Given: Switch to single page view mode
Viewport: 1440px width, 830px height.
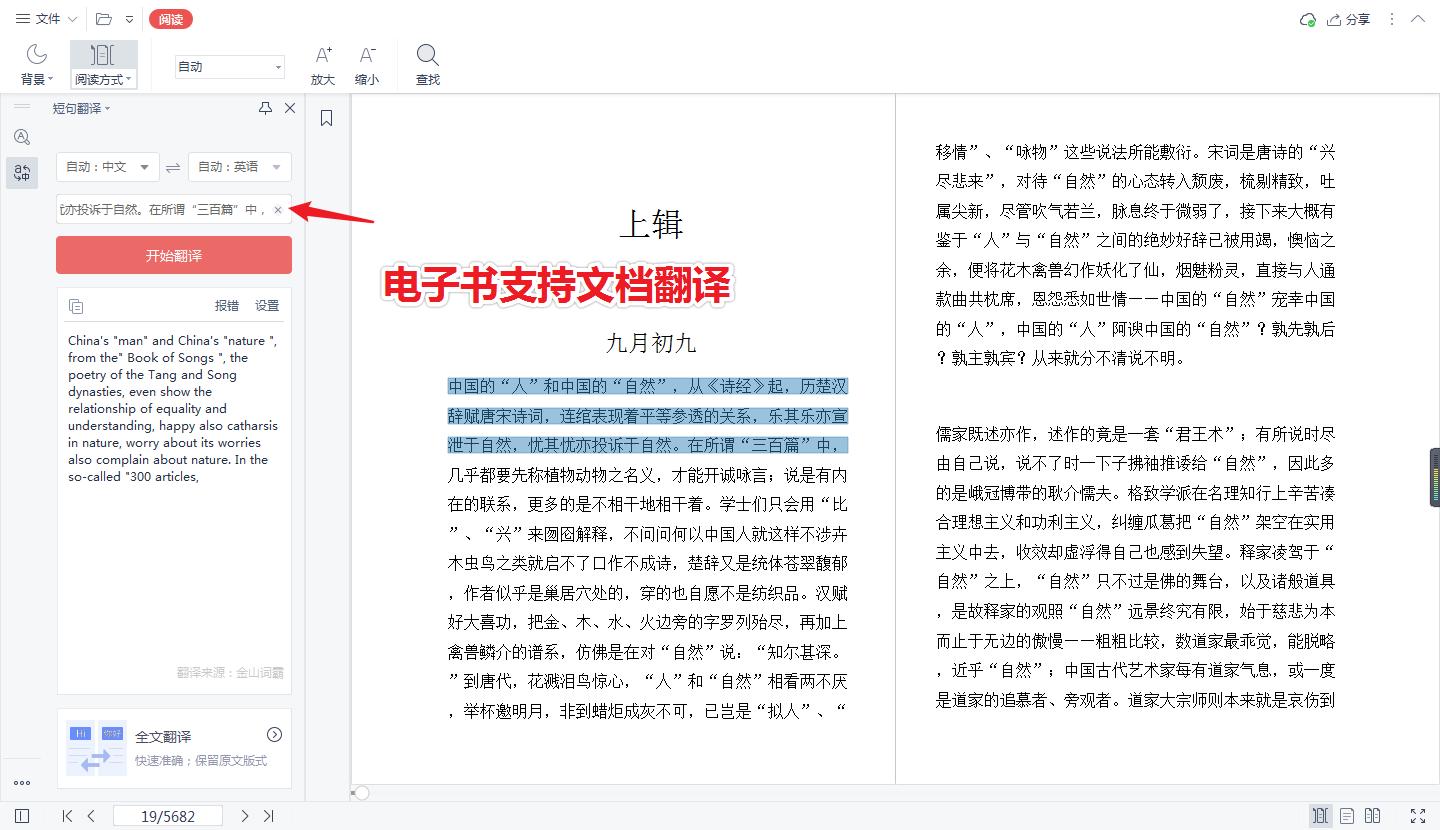Looking at the screenshot, I should 1346,815.
